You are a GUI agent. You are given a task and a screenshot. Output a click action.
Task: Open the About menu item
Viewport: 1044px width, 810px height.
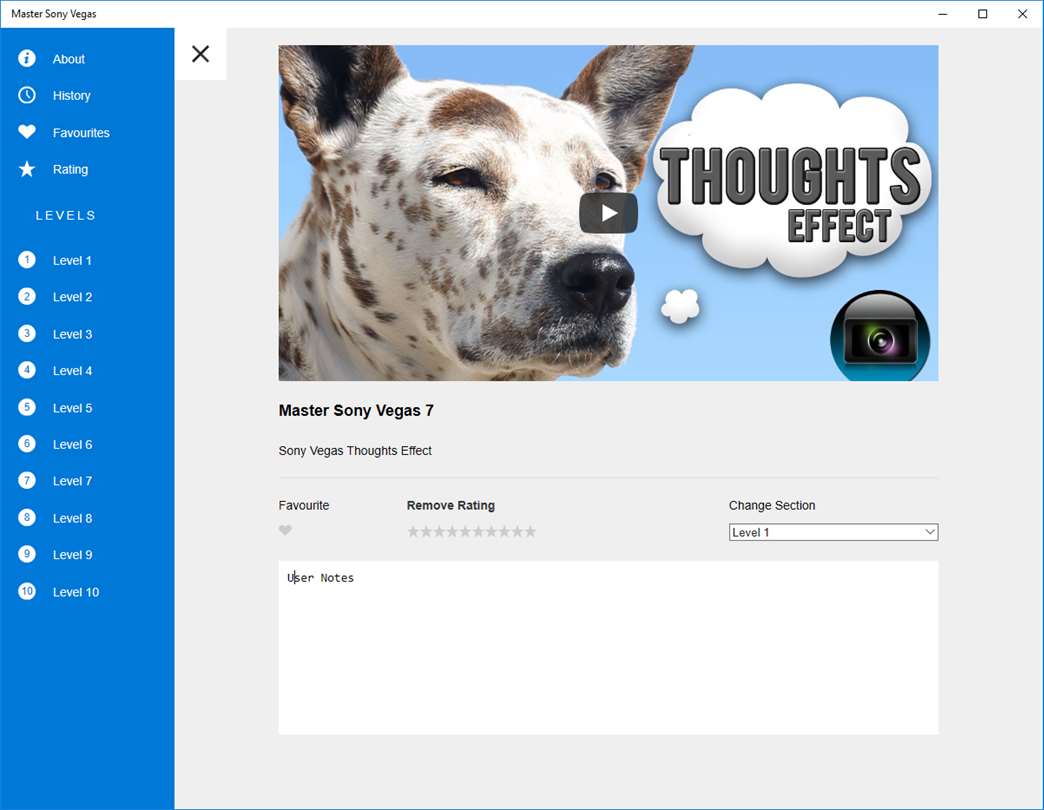[69, 59]
